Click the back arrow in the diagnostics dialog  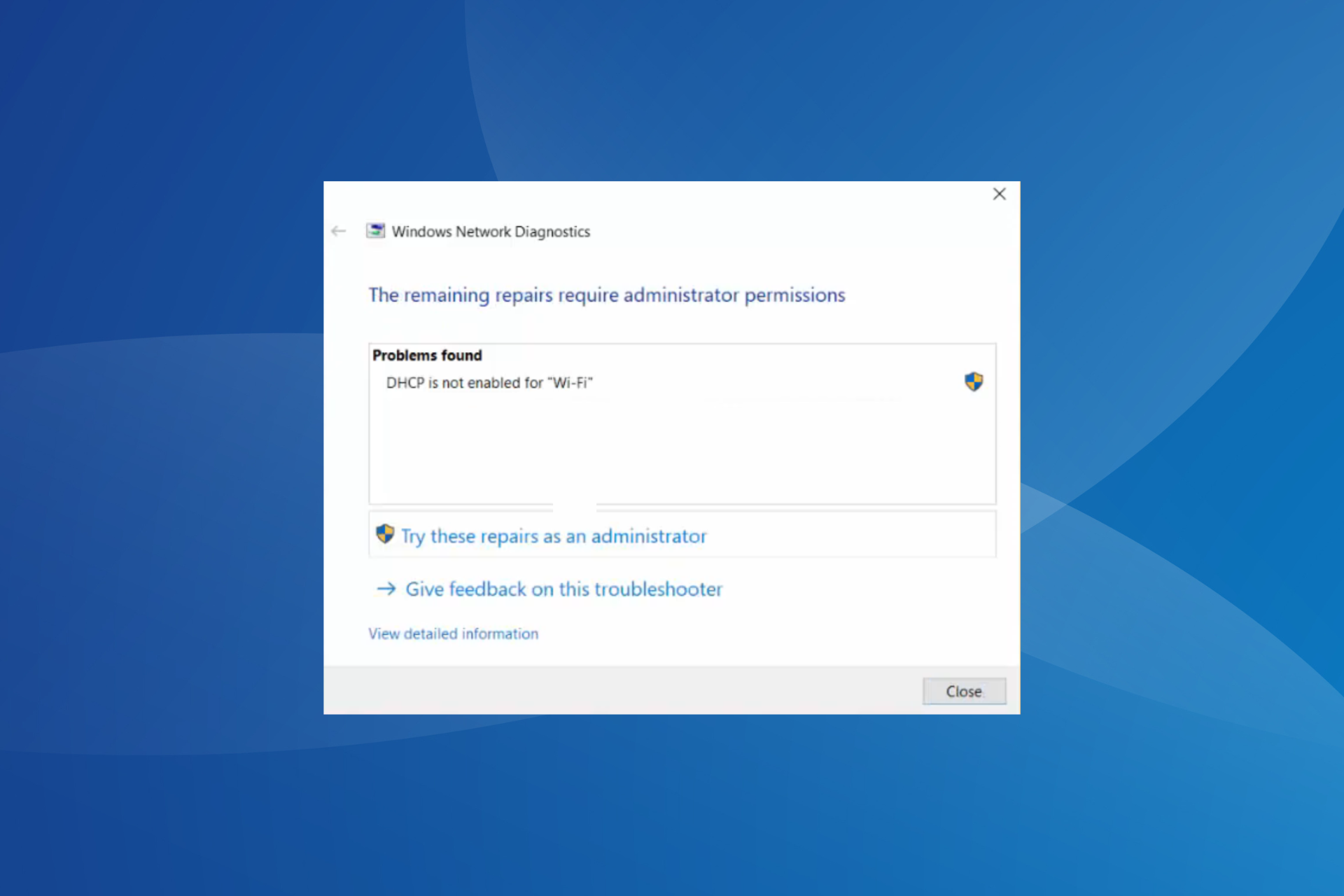[x=339, y=231]
